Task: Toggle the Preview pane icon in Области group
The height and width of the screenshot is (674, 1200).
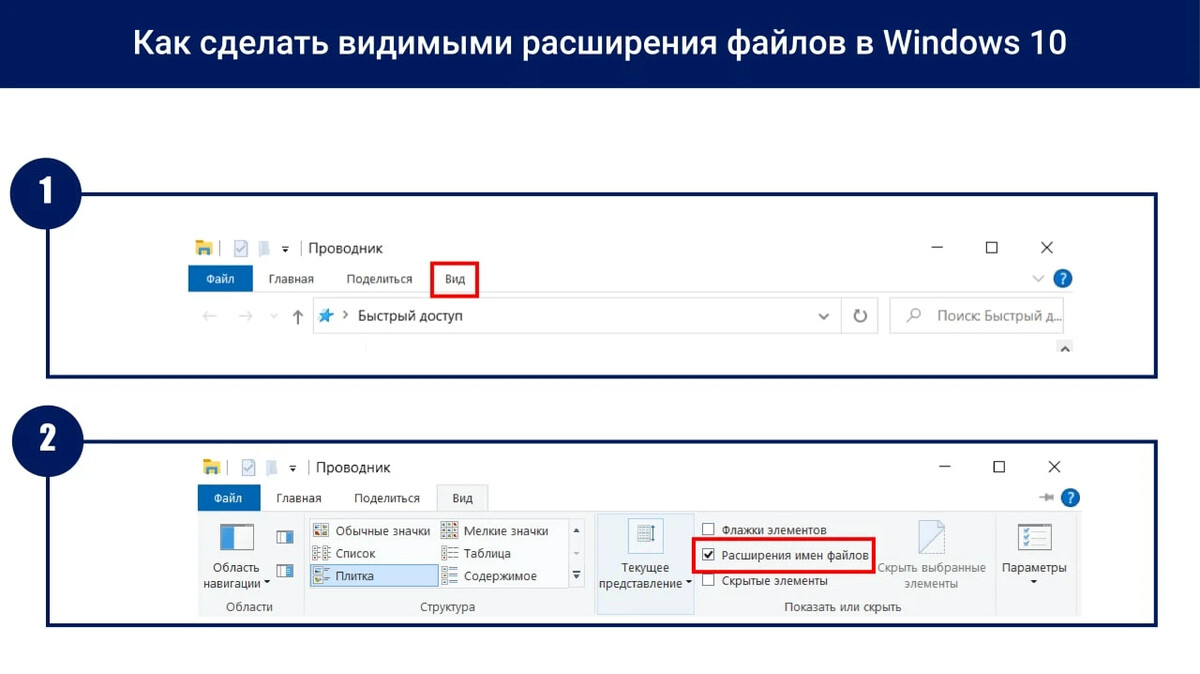Action: click(285, 537)
